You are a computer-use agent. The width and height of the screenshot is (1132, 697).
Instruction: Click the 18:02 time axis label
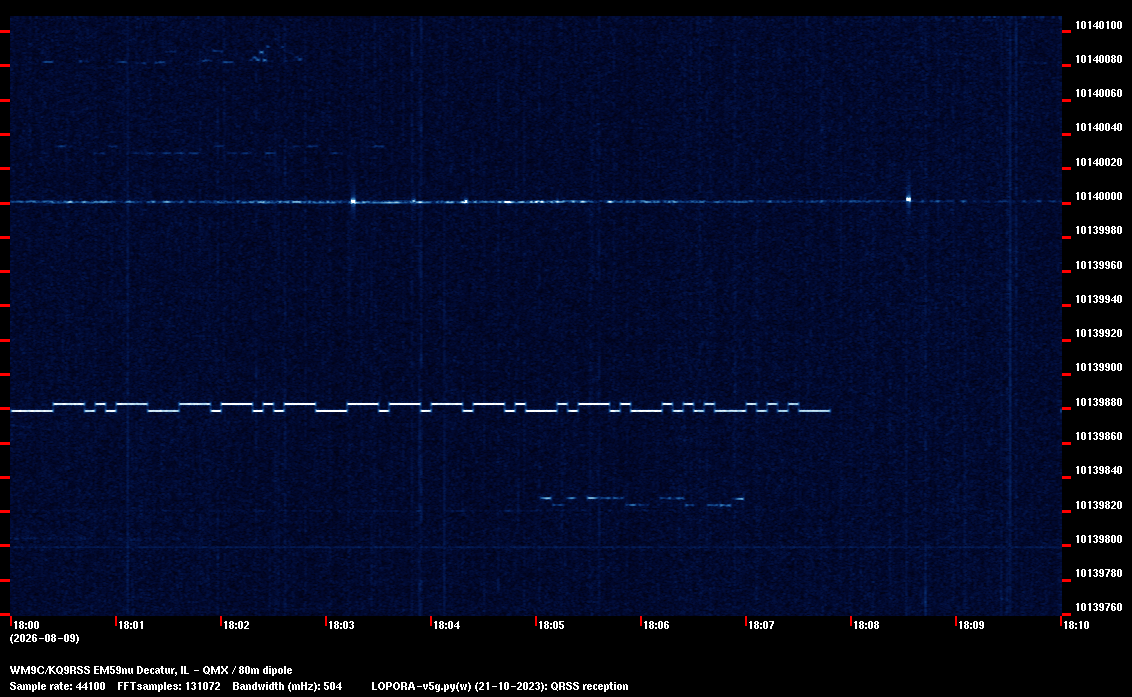236,625
